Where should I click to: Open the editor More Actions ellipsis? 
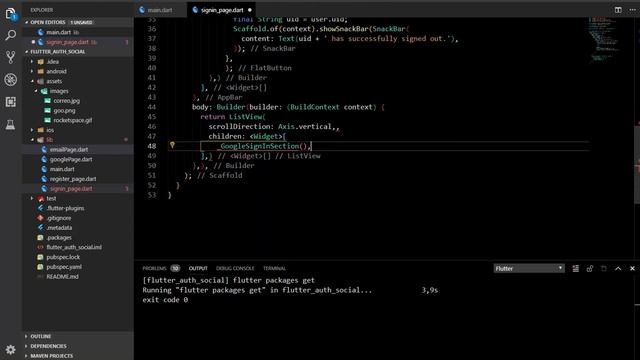(632, 10)
